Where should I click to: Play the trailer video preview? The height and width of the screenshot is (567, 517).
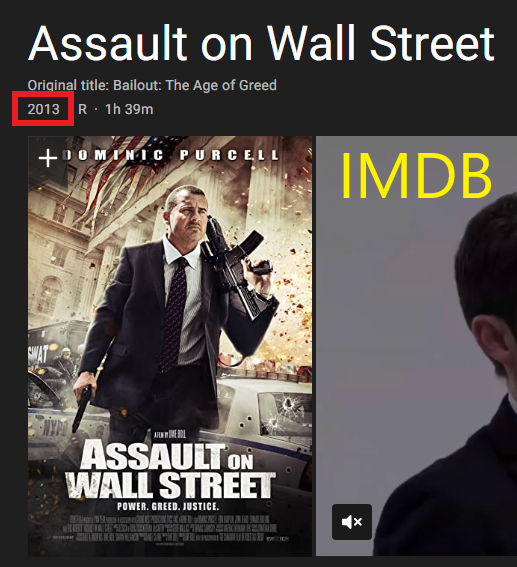tap(416, 346)
